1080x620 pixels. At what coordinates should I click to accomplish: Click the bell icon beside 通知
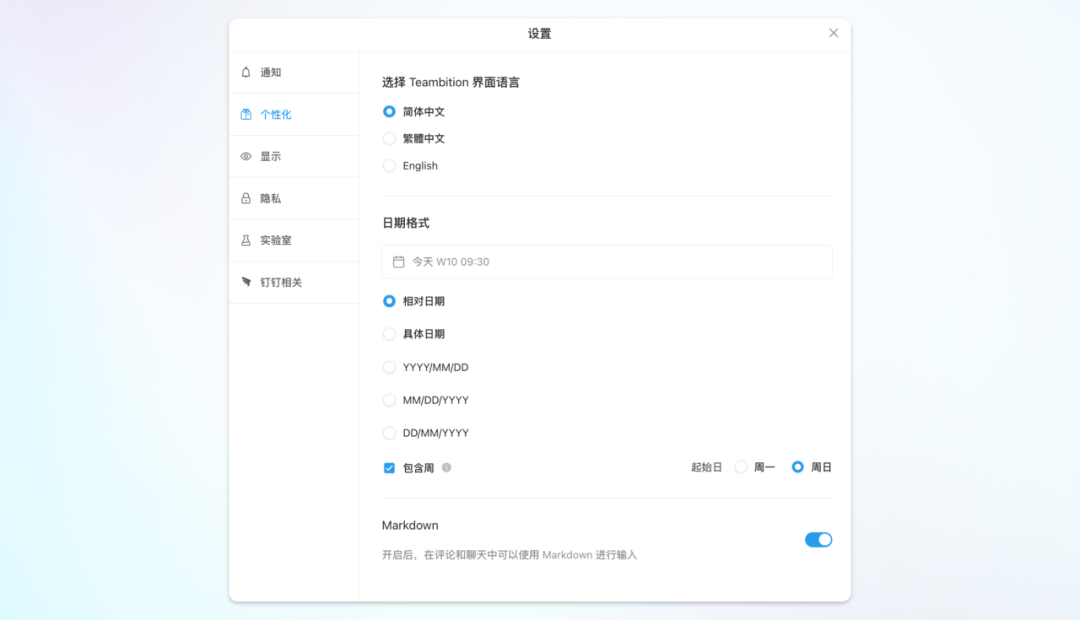[246, 72]
